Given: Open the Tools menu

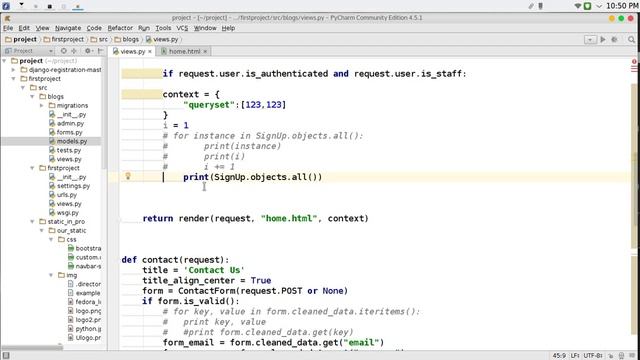Looking at the screenshot, I should (x=163, y=28).
